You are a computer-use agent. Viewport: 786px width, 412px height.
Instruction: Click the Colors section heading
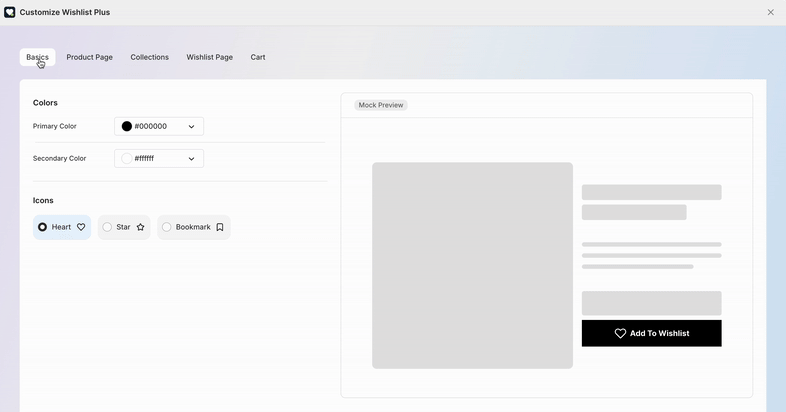click(45, 103)
